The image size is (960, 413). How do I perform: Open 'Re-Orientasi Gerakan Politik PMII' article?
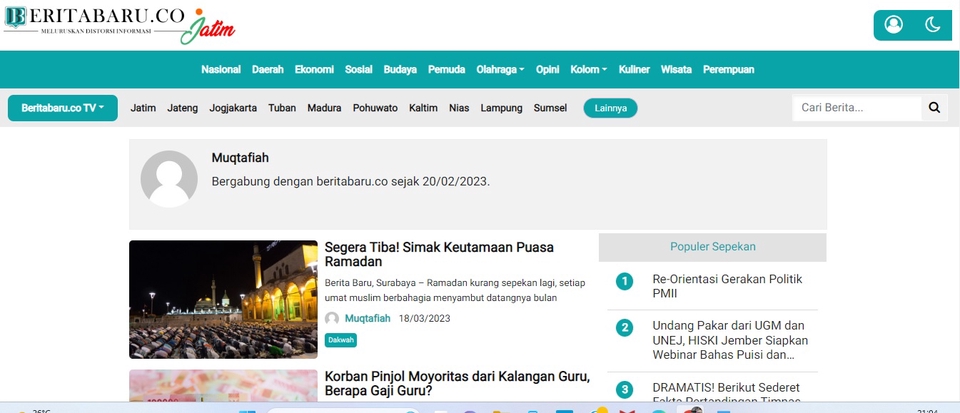pos(727,286)
